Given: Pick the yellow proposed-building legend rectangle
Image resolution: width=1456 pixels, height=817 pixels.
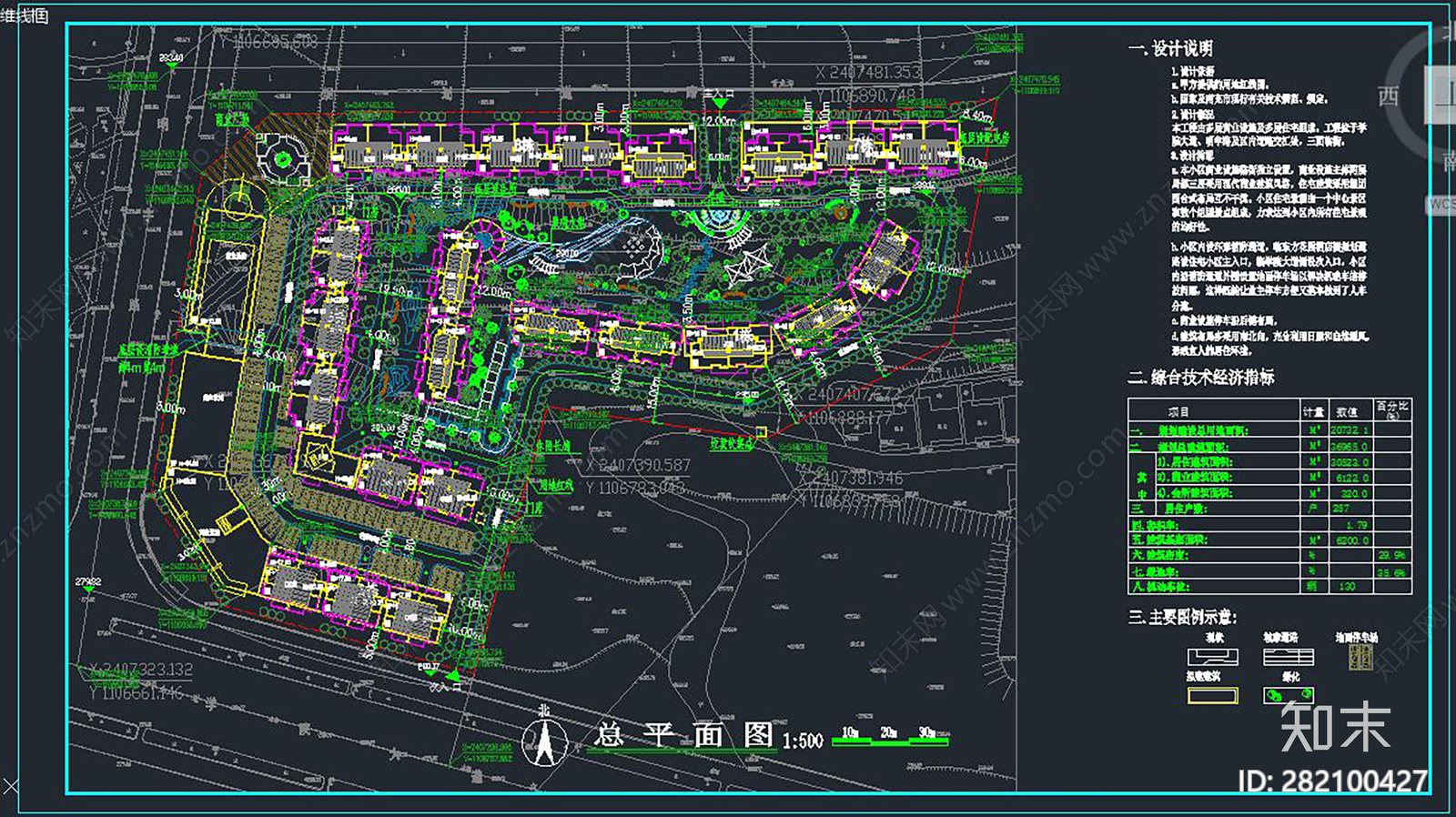Looking at the screenshot, I should [x=1212, y=696].
